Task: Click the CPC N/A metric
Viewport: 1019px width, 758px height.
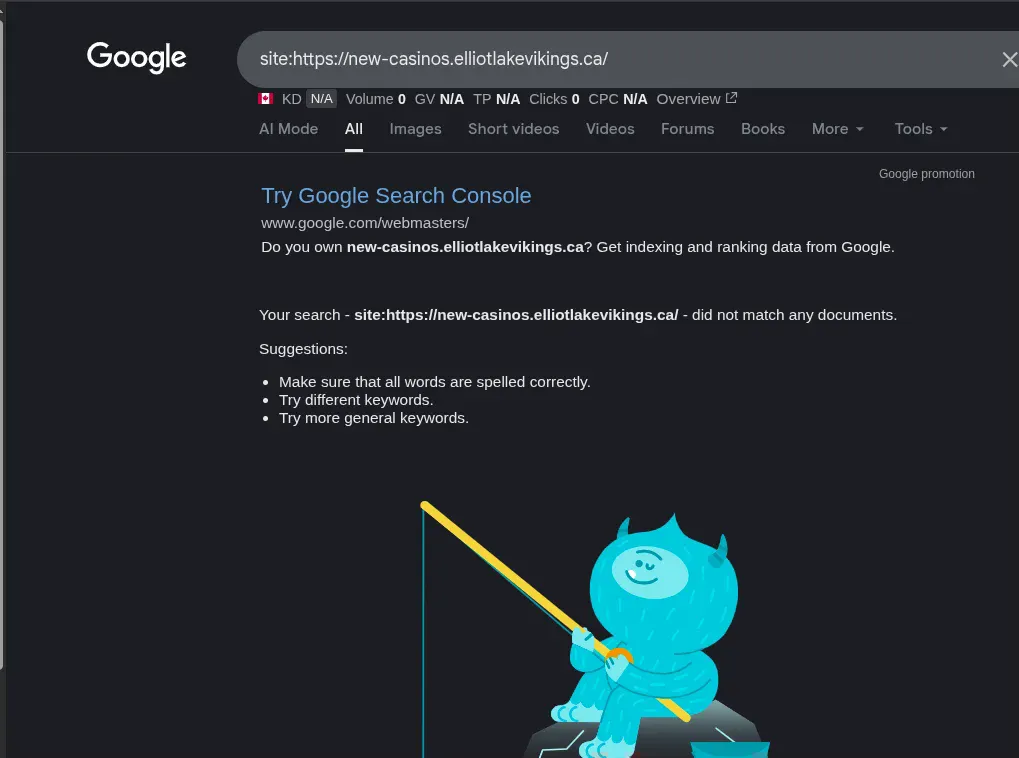Action: pos(618,99)
